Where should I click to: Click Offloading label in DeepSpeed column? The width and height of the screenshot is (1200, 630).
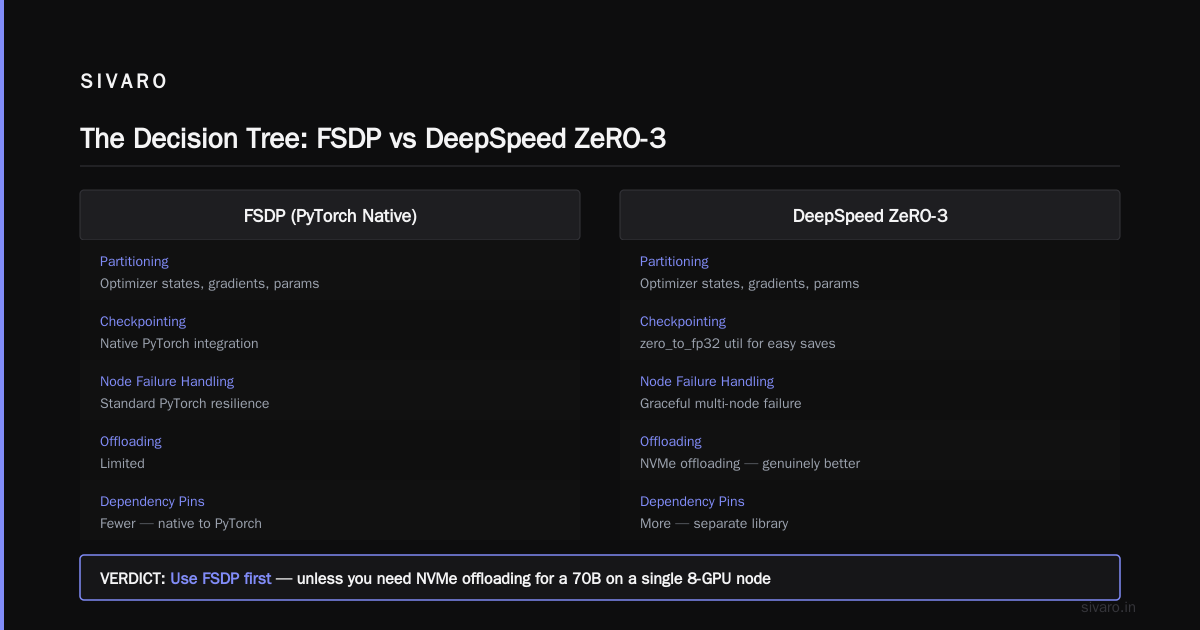(x=671, y=441)
